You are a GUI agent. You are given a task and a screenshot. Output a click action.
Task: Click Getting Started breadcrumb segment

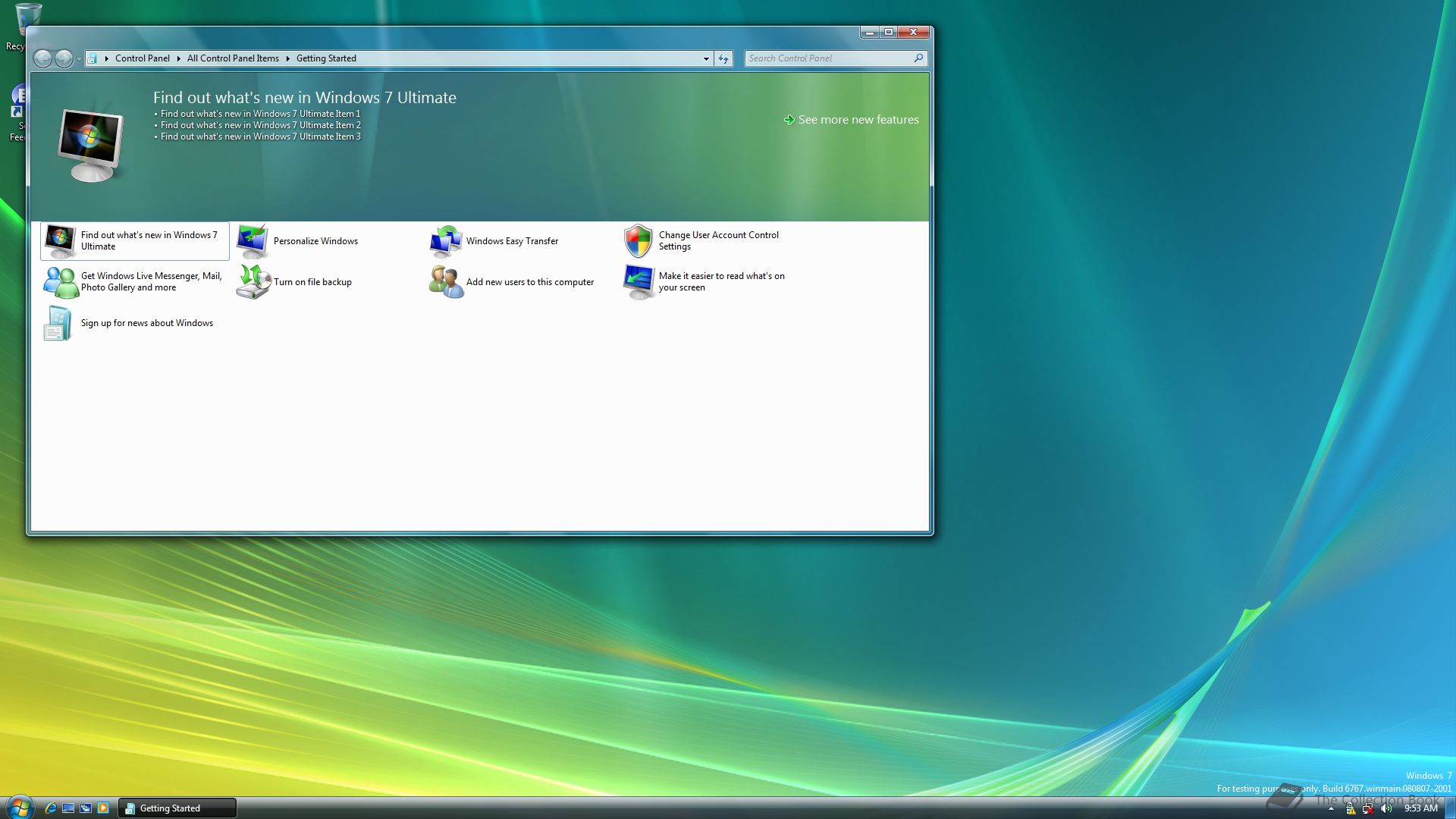326,58
